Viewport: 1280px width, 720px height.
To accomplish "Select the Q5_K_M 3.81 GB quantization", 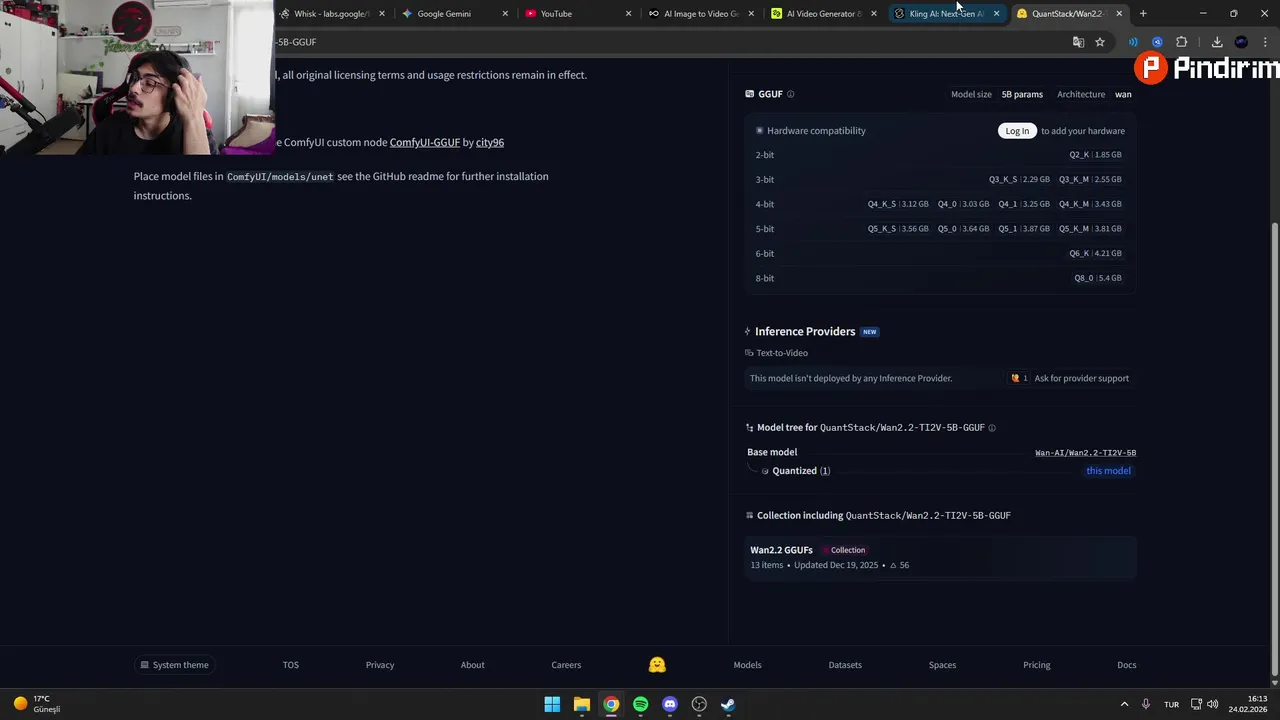I will click(1090, 229).
